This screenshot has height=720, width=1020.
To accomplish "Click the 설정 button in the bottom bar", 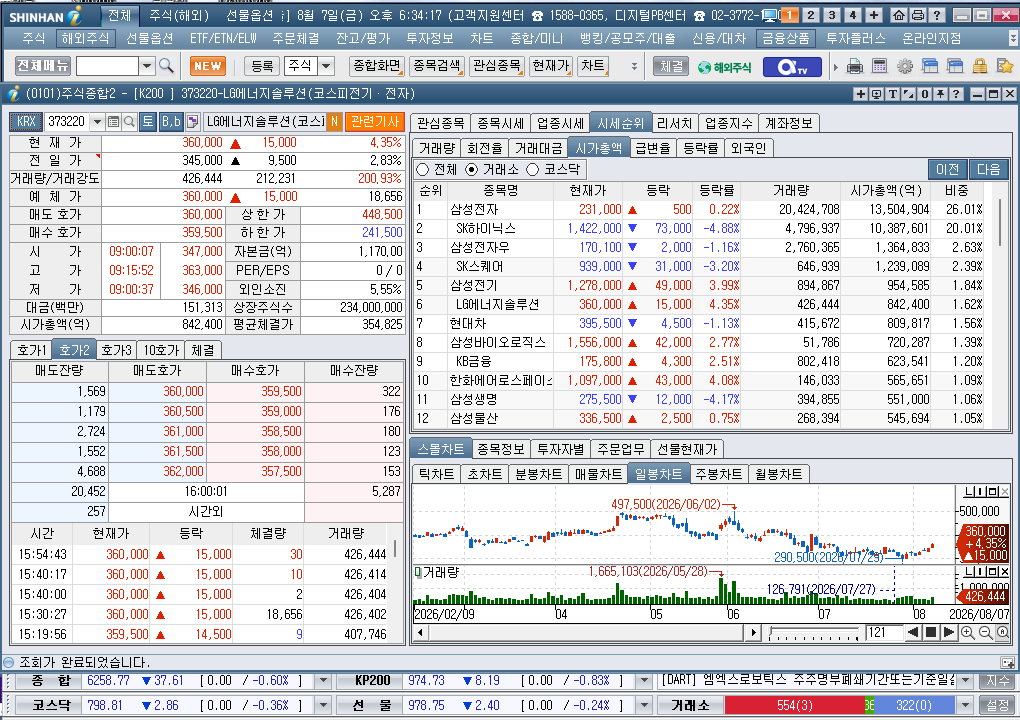I will pyautogui.click(x=997, y=705).
